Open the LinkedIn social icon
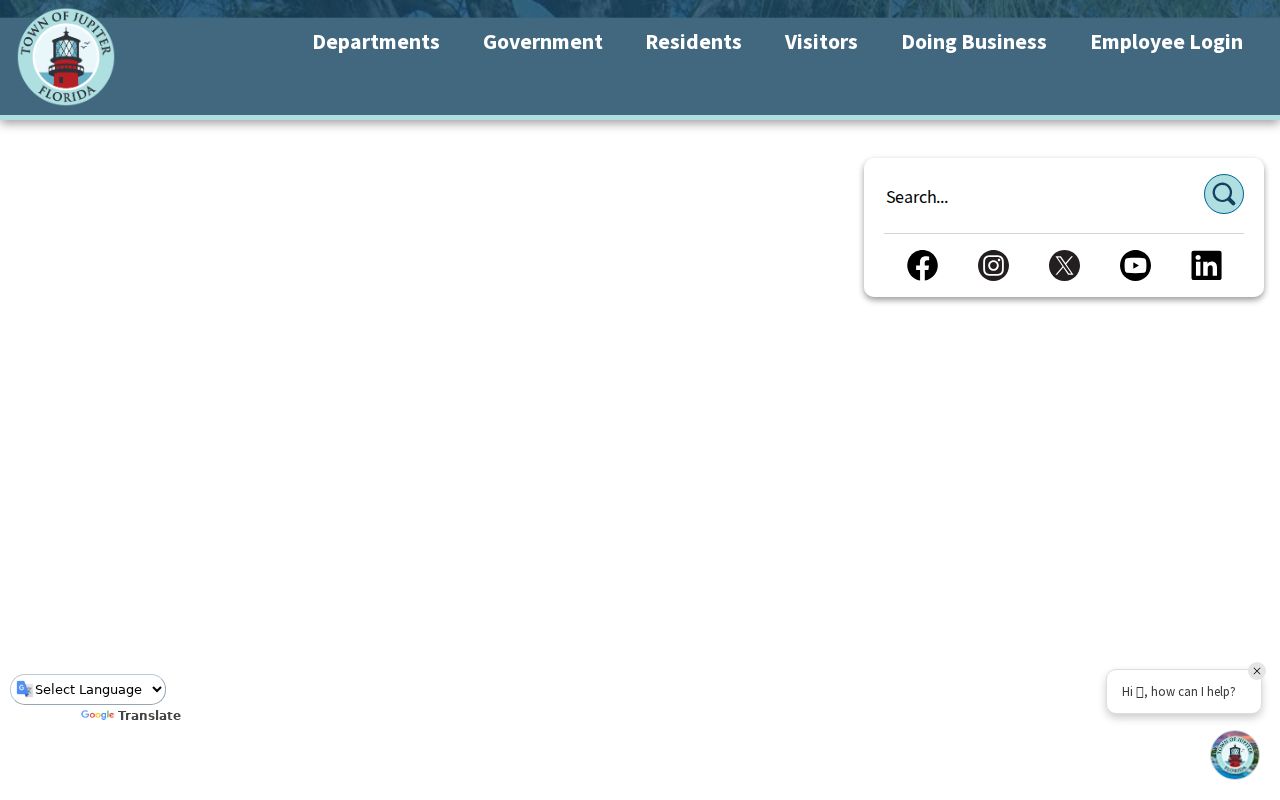The width and height of the screenshot is (1280, 800). click(1206, 265)
